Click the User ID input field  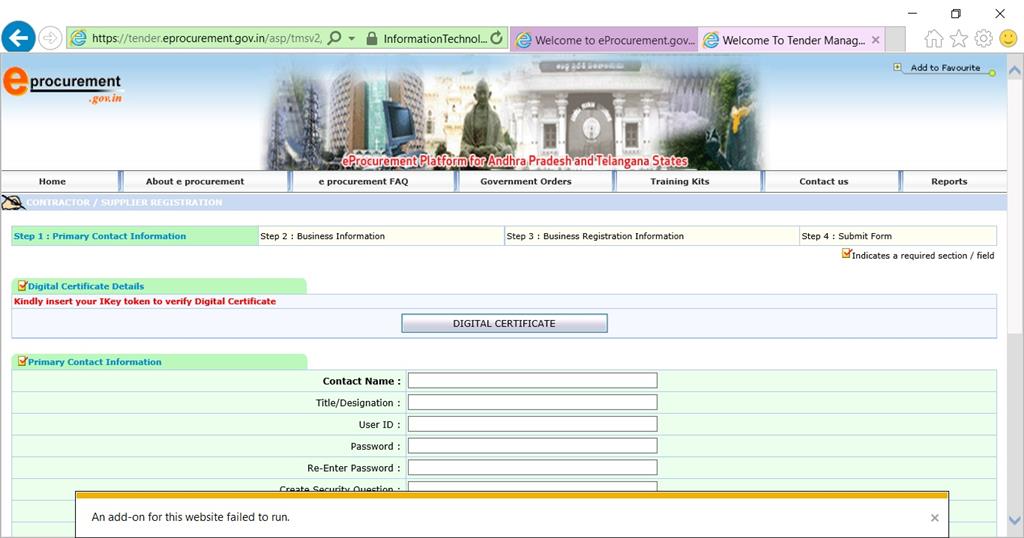[x=532, y=424]
